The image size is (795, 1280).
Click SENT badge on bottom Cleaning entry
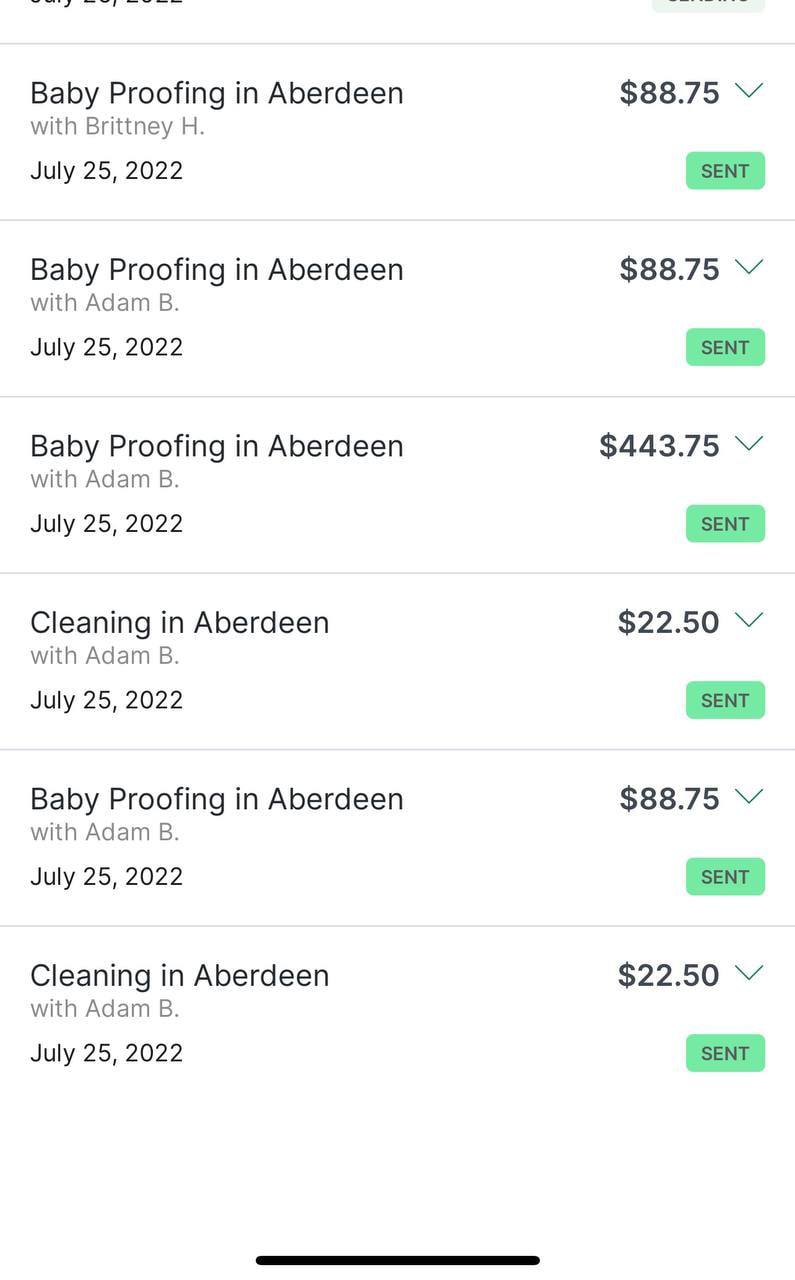(725, 1053)
